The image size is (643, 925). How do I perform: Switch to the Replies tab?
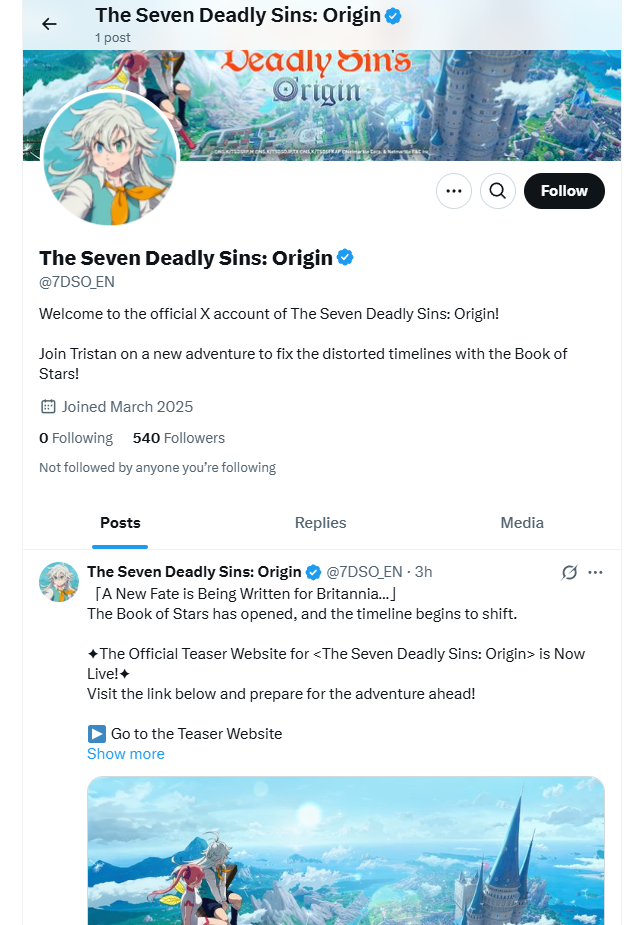[320, 522]
